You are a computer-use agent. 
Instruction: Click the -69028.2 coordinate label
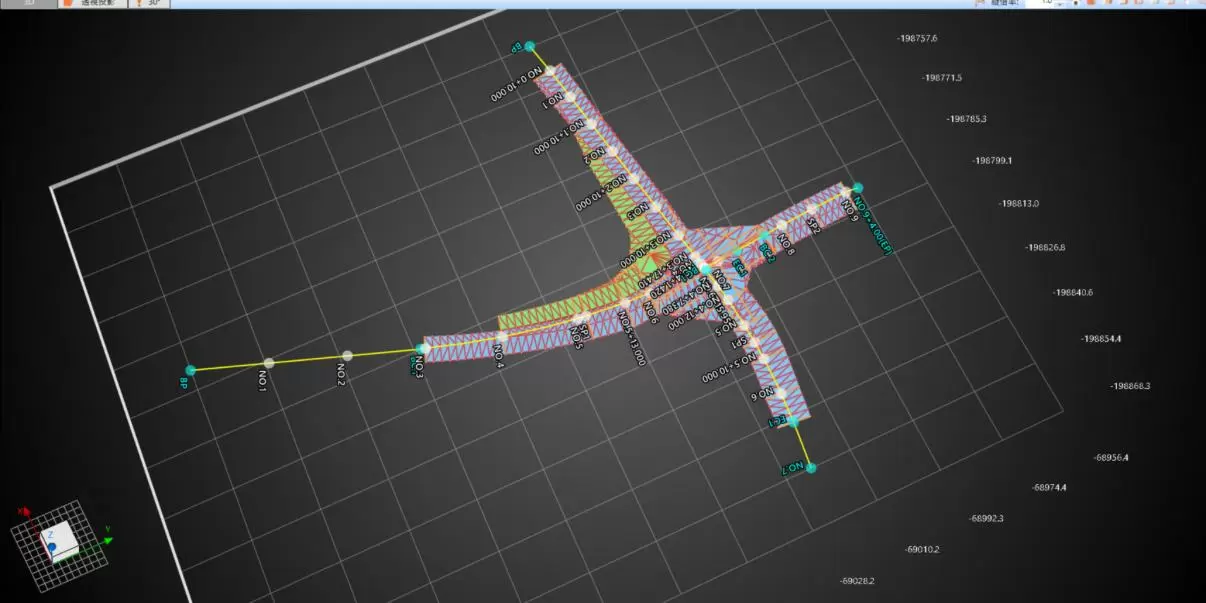[x=857, y=581]
